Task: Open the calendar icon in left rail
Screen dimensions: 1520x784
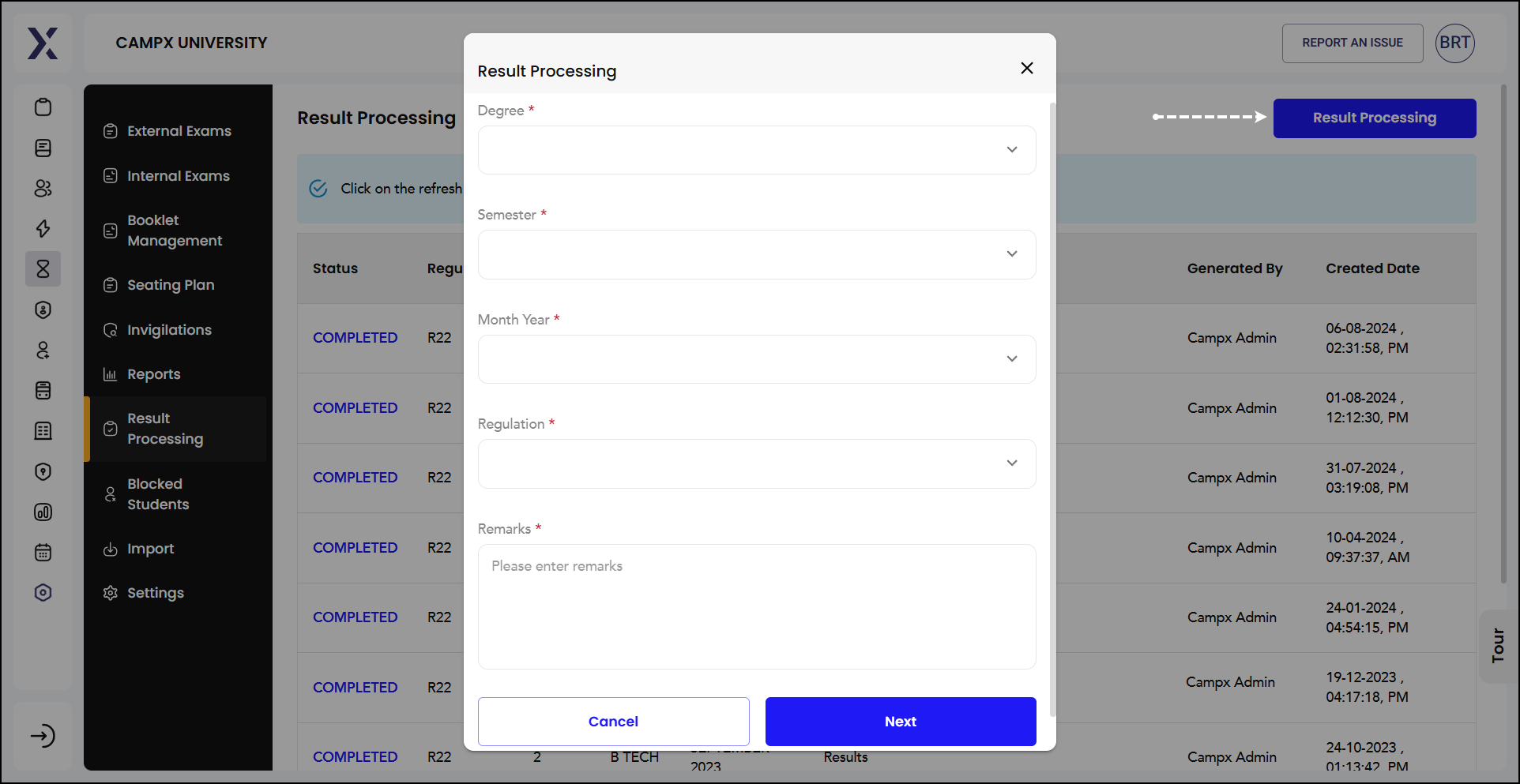Action: click(43, 552)
